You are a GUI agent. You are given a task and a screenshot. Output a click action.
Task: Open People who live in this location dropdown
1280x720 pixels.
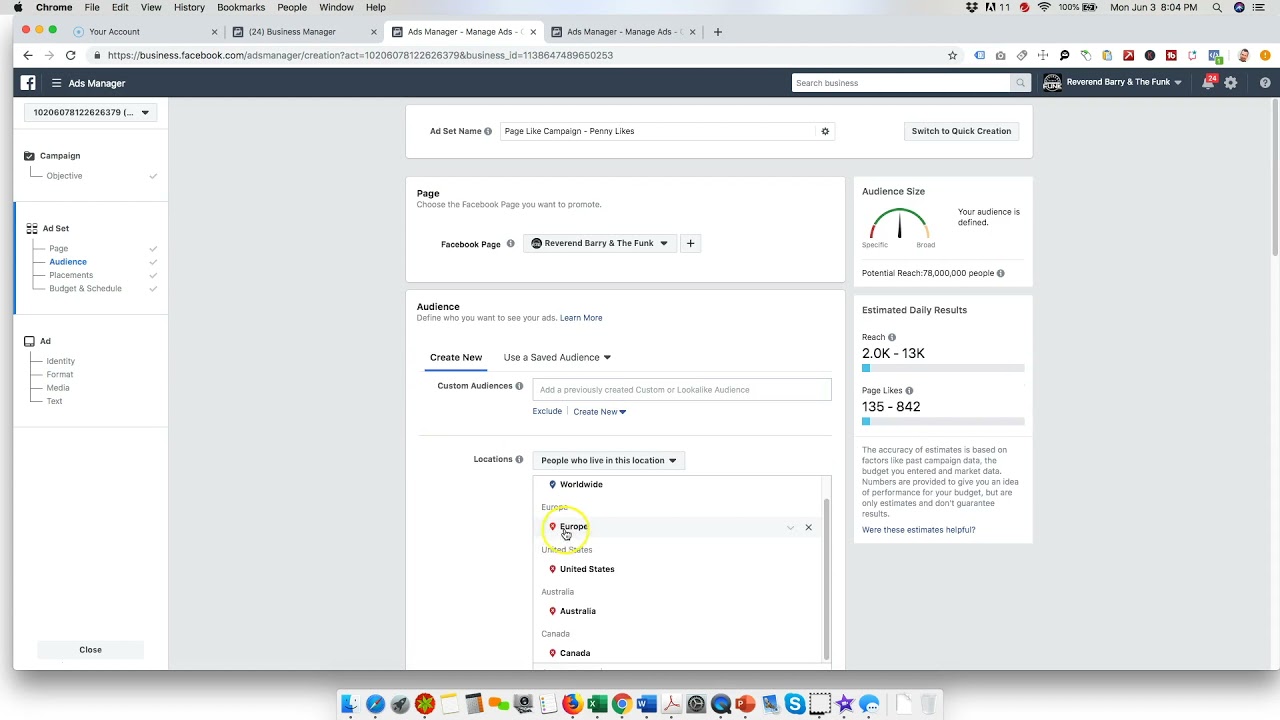[608, 460]
